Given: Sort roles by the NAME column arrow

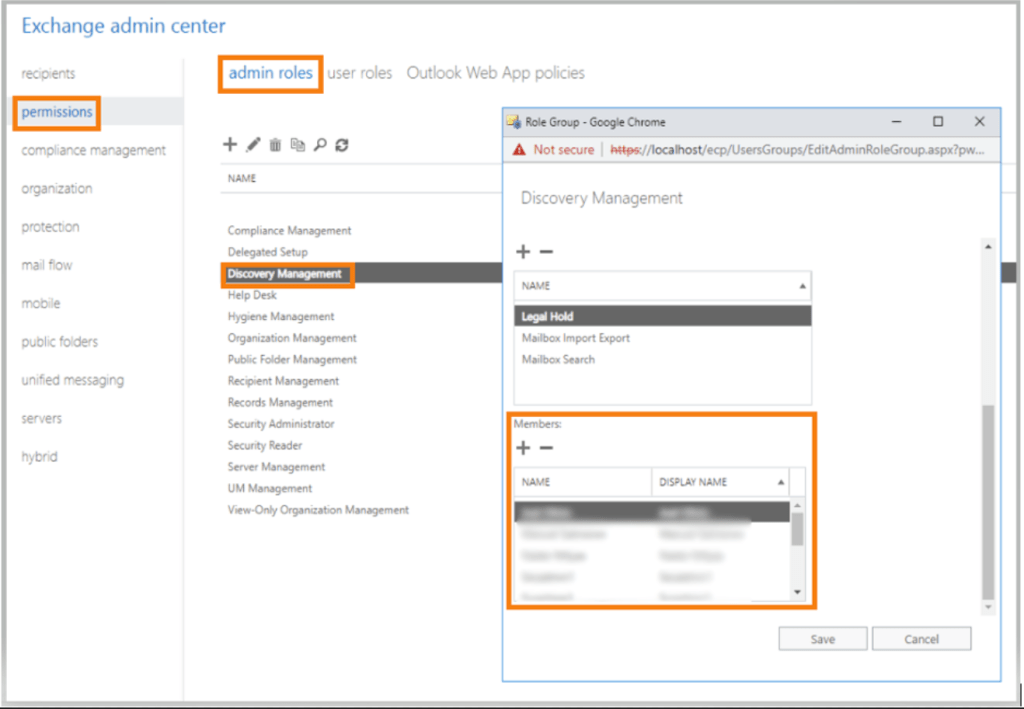Looking at the screenshot, I should [x=802, y=286].
